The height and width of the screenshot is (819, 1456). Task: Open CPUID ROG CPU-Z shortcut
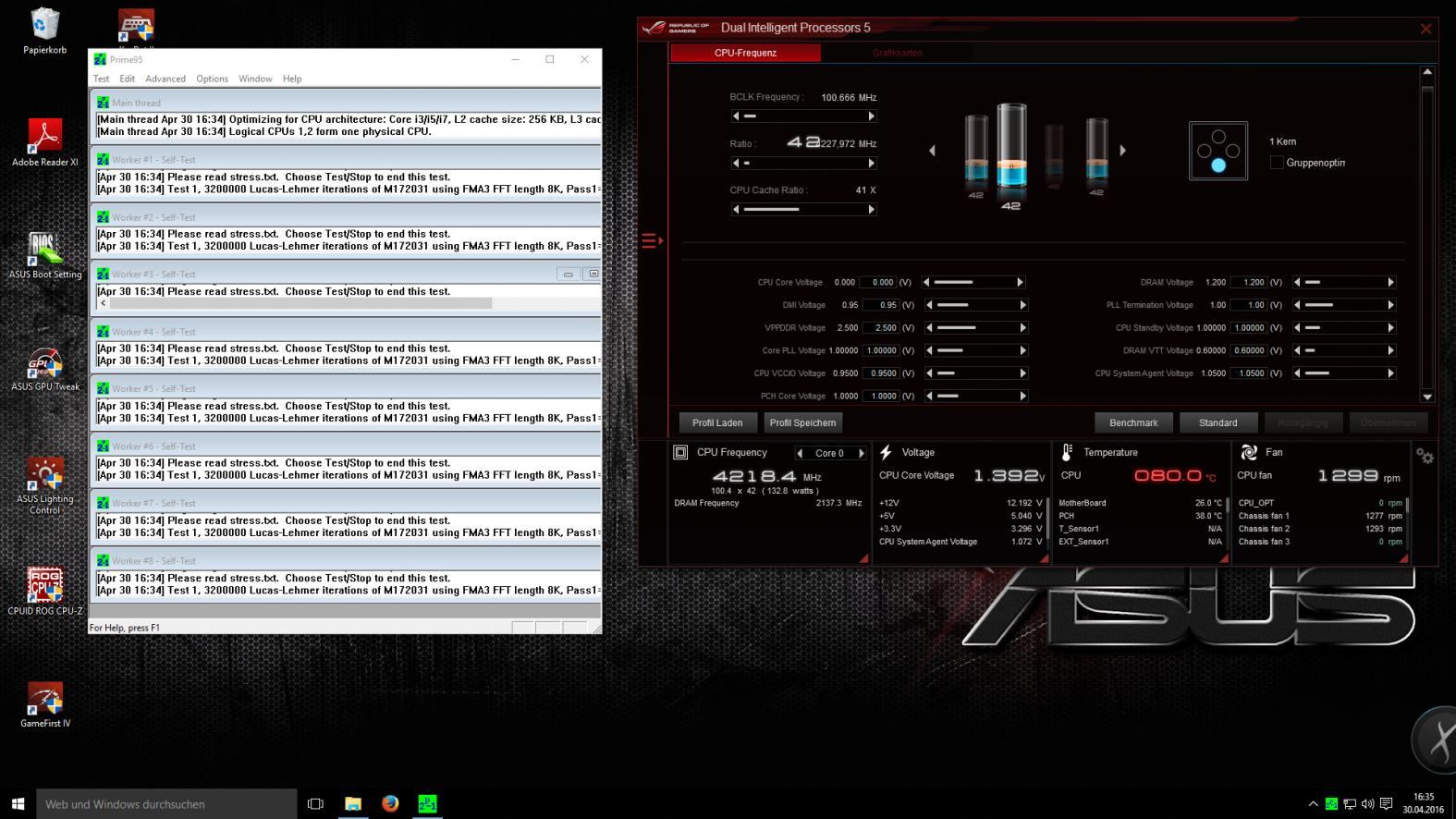[44, 592]
